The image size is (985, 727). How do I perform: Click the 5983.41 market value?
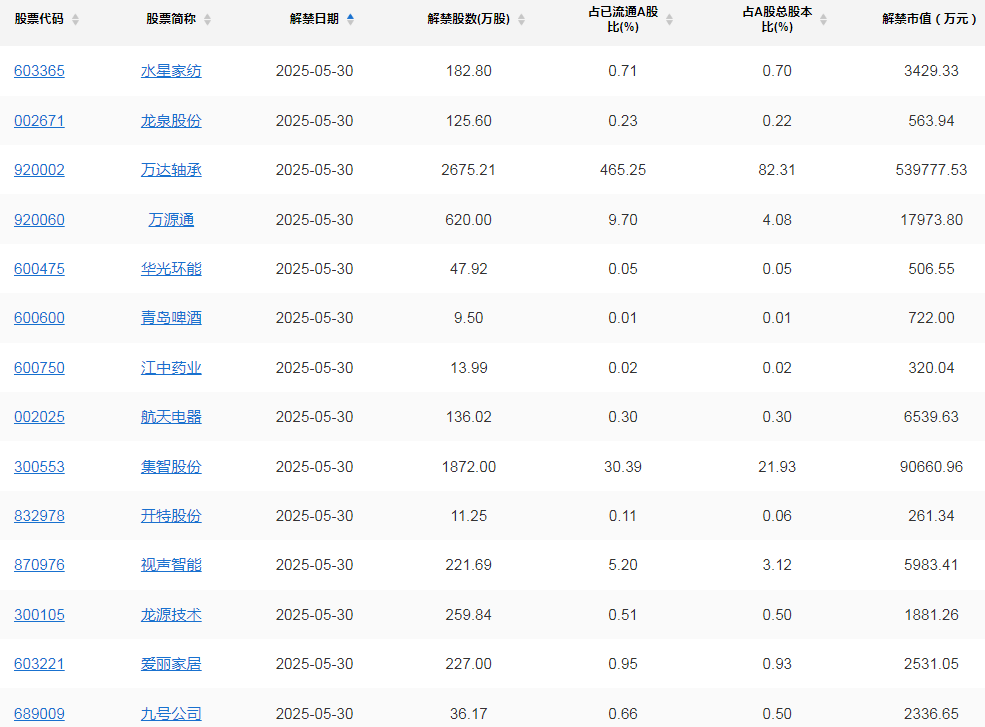click(x=931, y=565)
